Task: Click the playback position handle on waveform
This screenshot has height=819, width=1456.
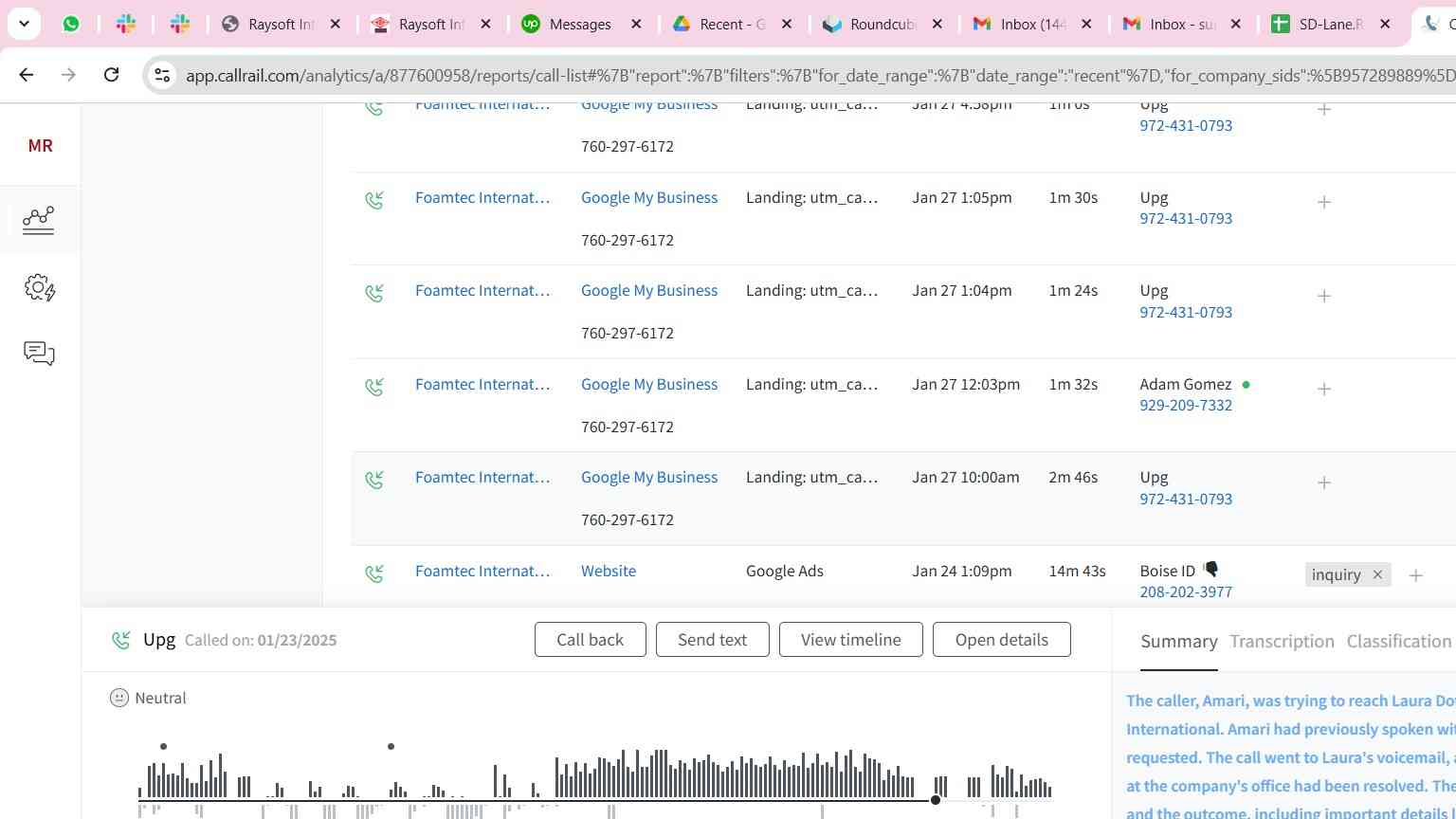Action: 936,800
